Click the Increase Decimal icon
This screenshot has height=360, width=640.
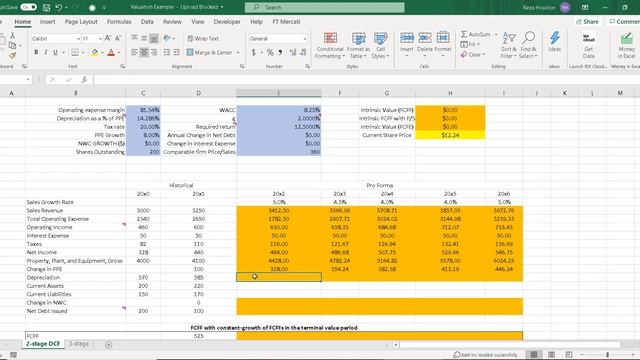click(293, 53)
